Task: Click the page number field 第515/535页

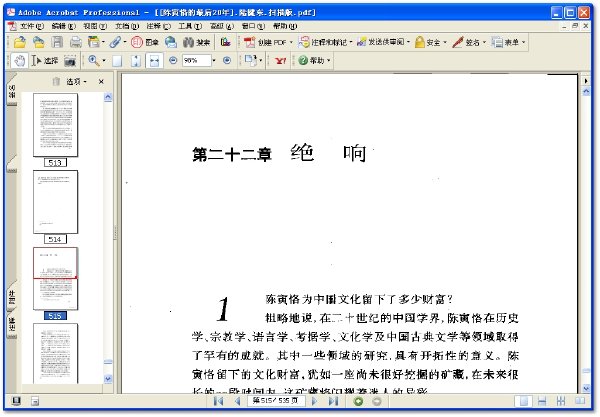Action: (276, 401)
